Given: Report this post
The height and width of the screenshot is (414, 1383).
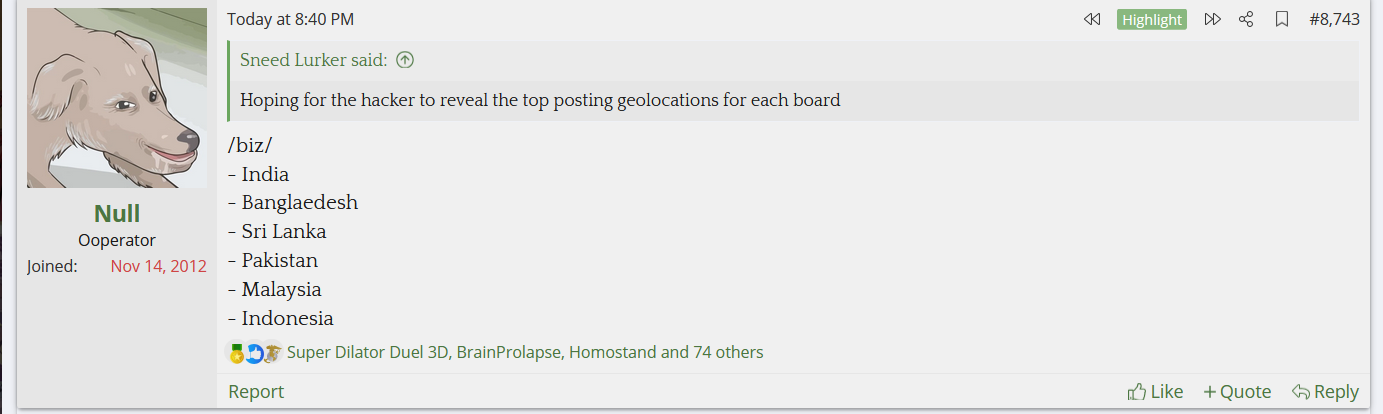Looking at the screenshot, I should tap(256, 392).
